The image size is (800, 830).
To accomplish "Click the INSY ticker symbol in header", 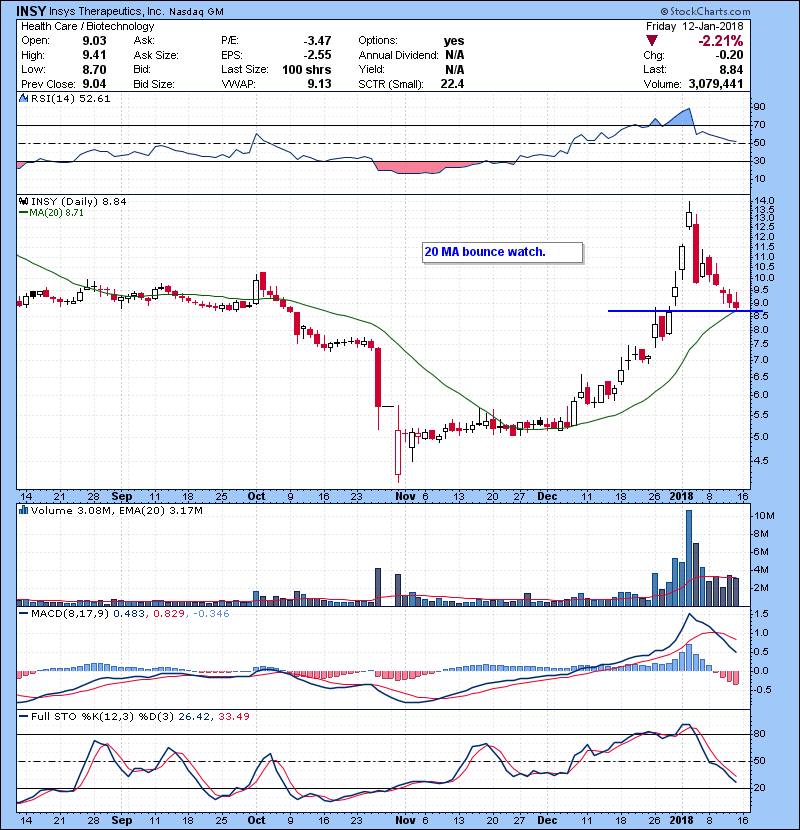I will [31, 11].
